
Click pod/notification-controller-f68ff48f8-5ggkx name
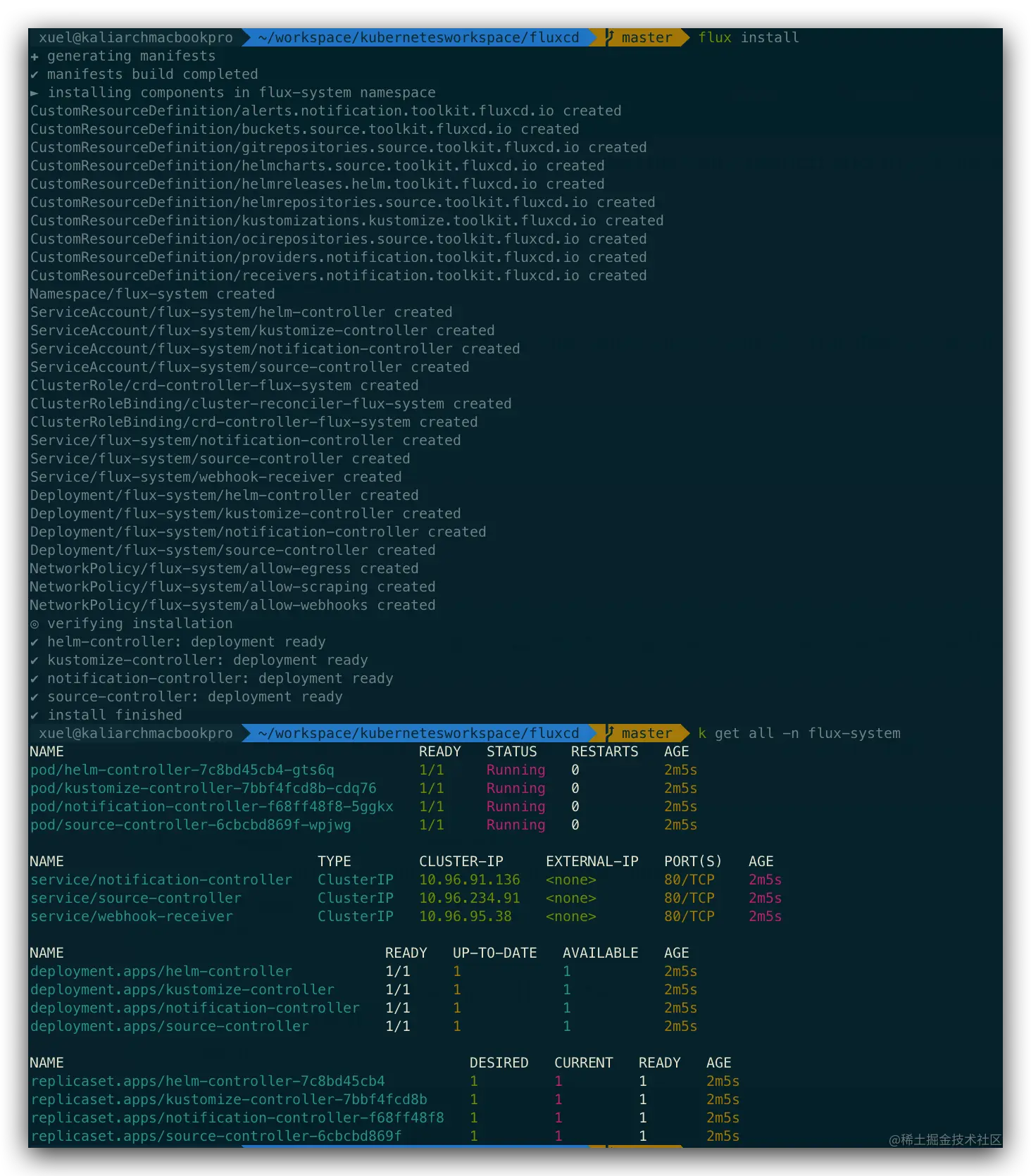pyautogui.click(x=212, y=806)
